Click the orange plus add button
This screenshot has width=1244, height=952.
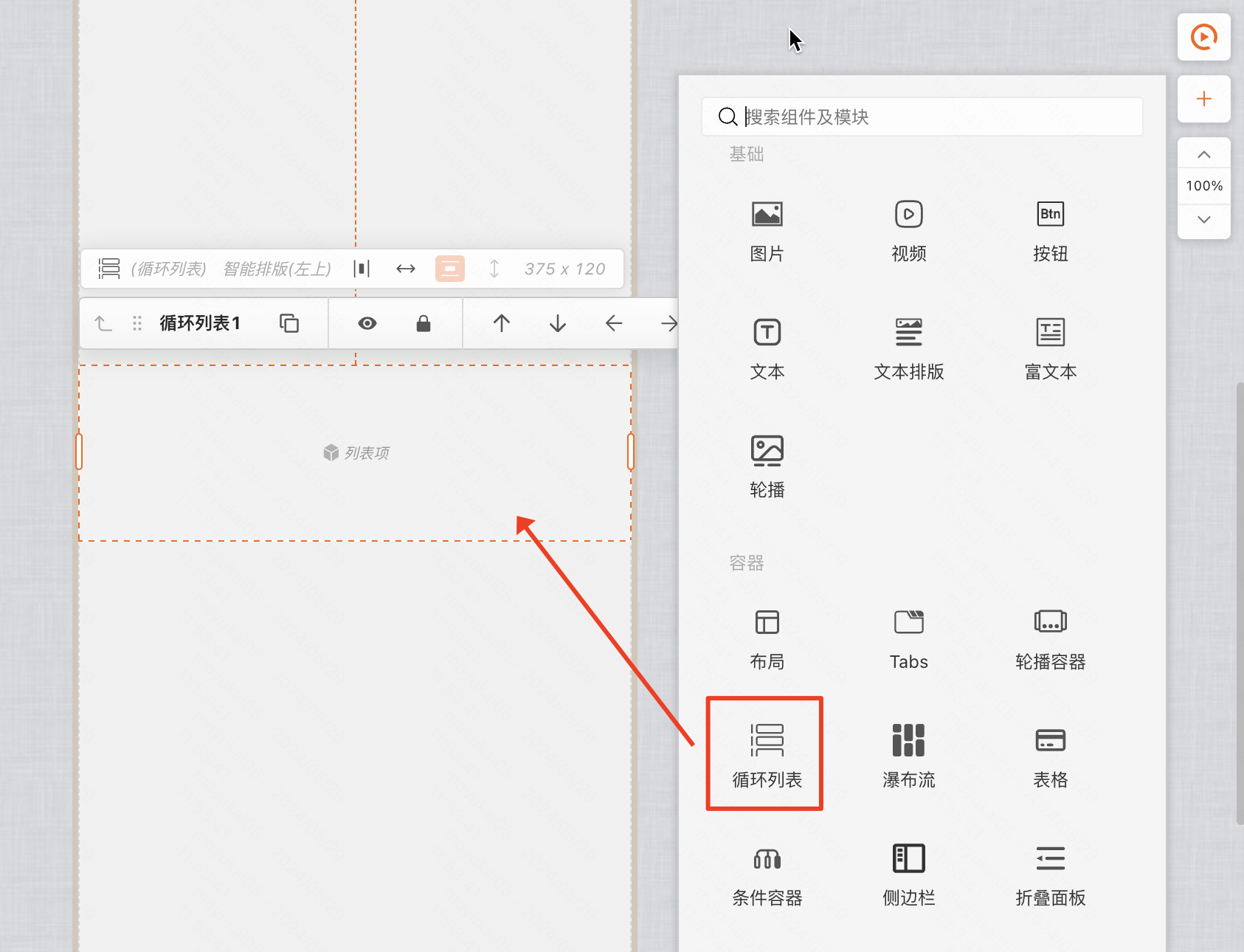click(x=1203, y=99)
